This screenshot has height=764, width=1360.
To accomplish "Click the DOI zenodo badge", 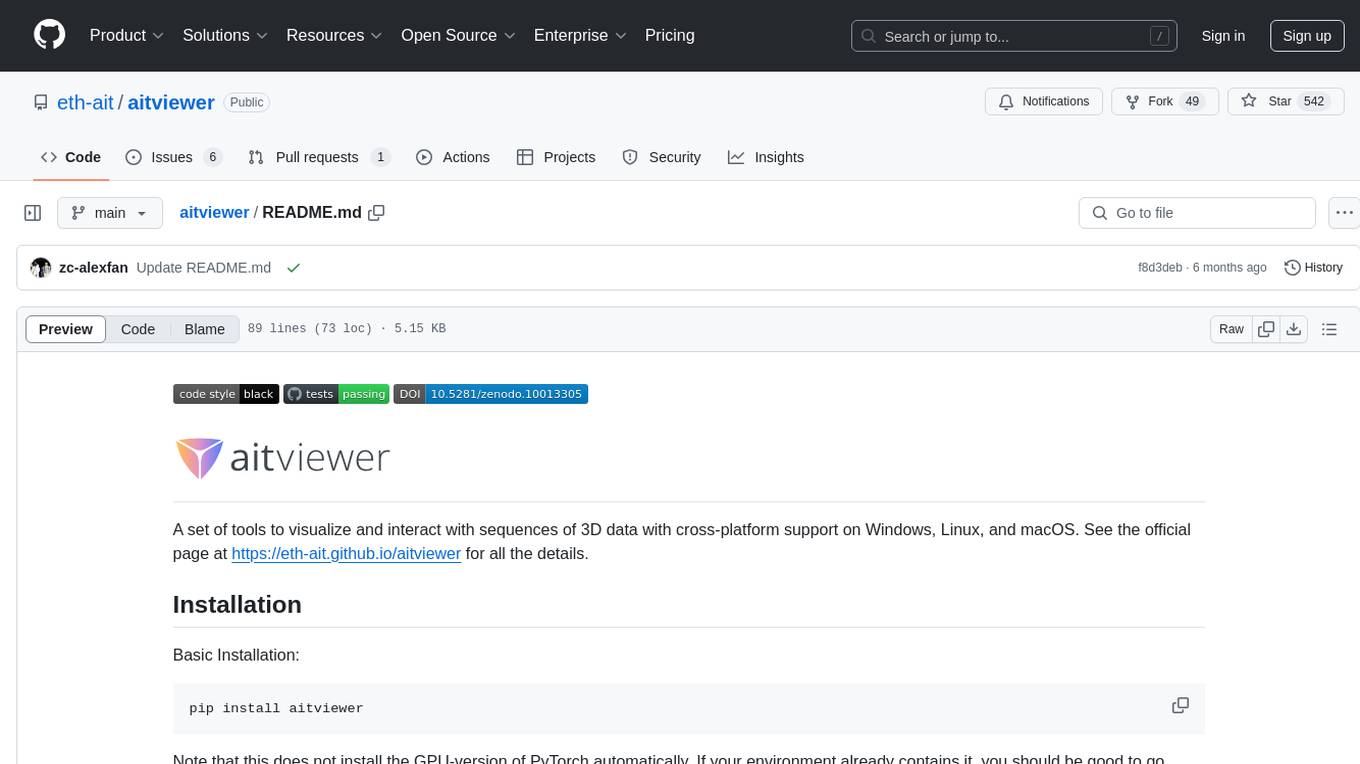I will point(490,394).
